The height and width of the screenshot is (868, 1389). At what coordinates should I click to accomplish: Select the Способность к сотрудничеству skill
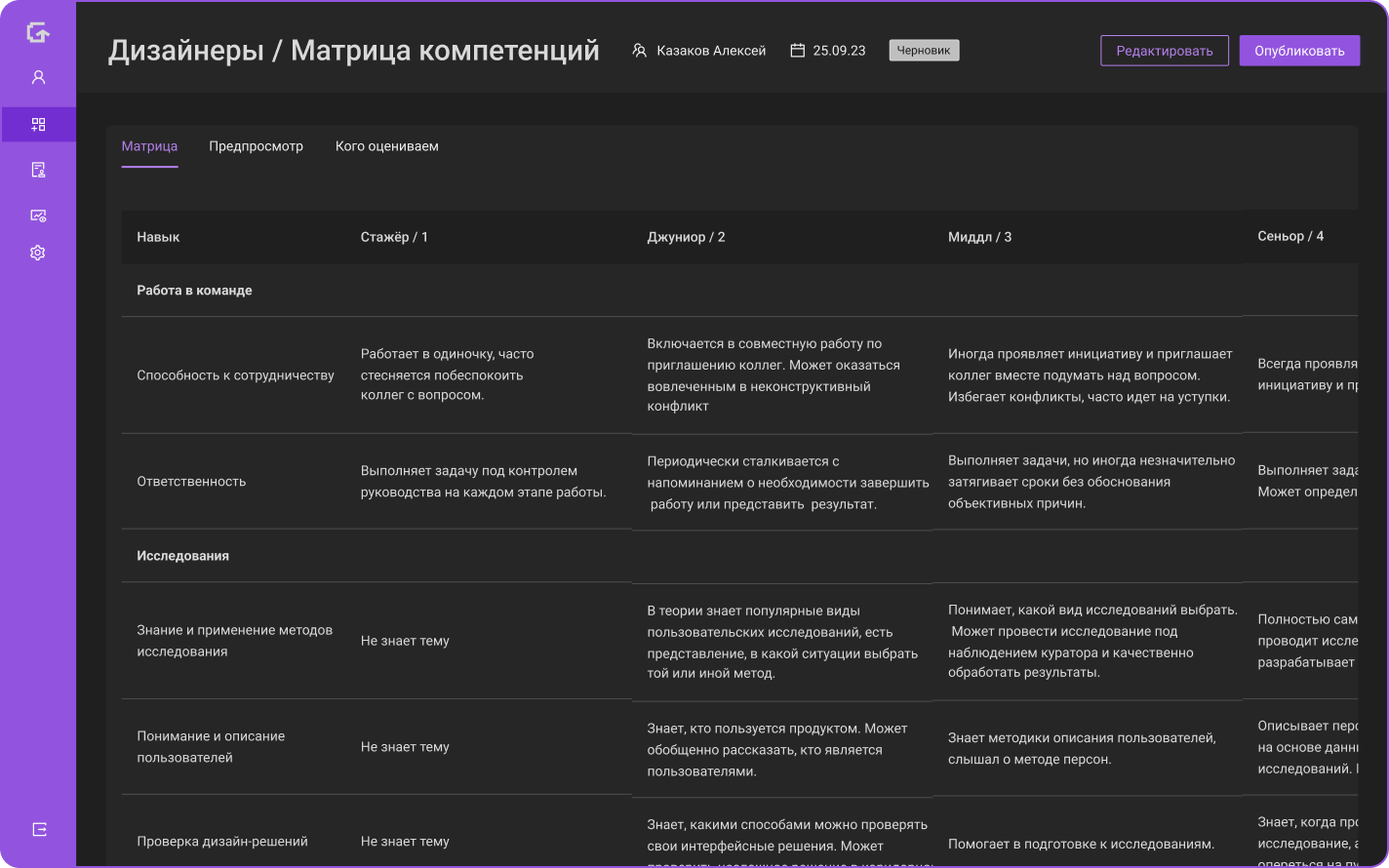click(235, 375)
